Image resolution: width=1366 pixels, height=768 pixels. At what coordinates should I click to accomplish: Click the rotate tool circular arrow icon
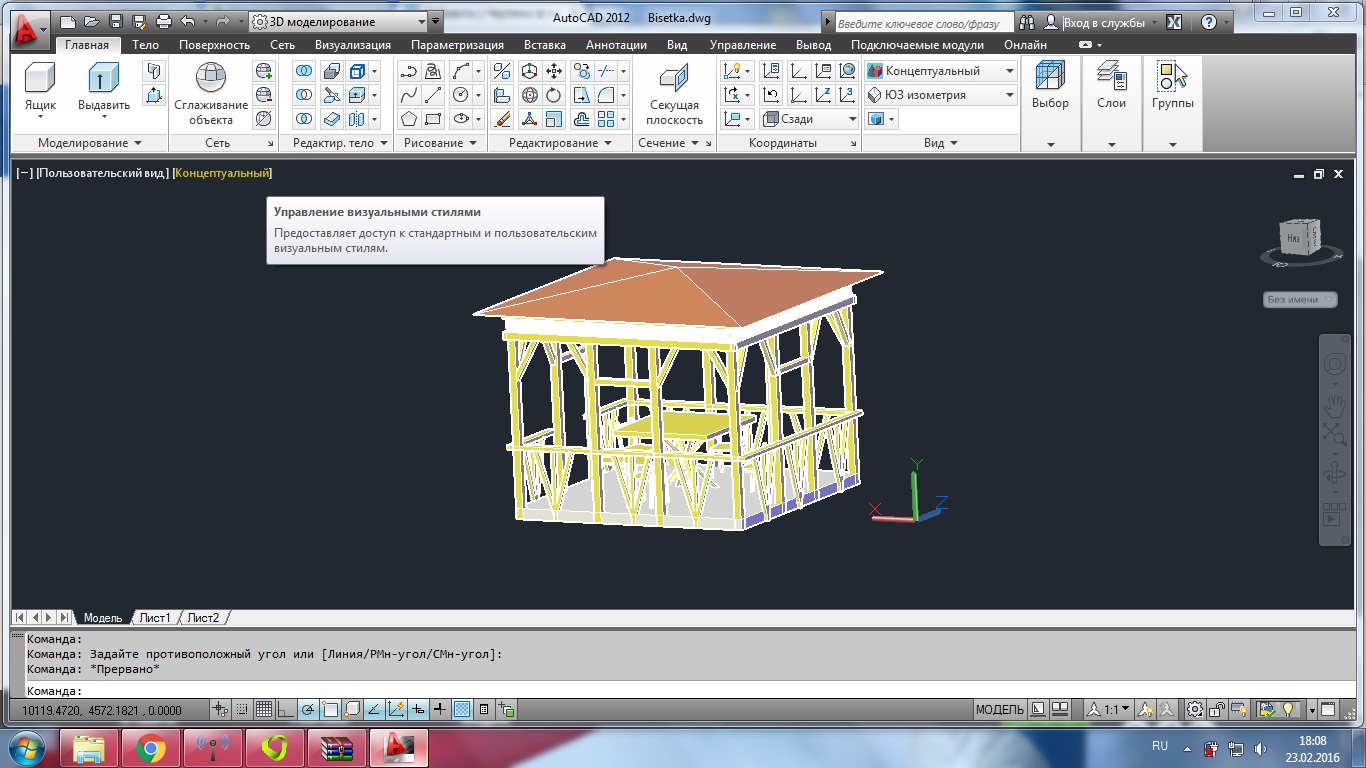pos(555,95)
